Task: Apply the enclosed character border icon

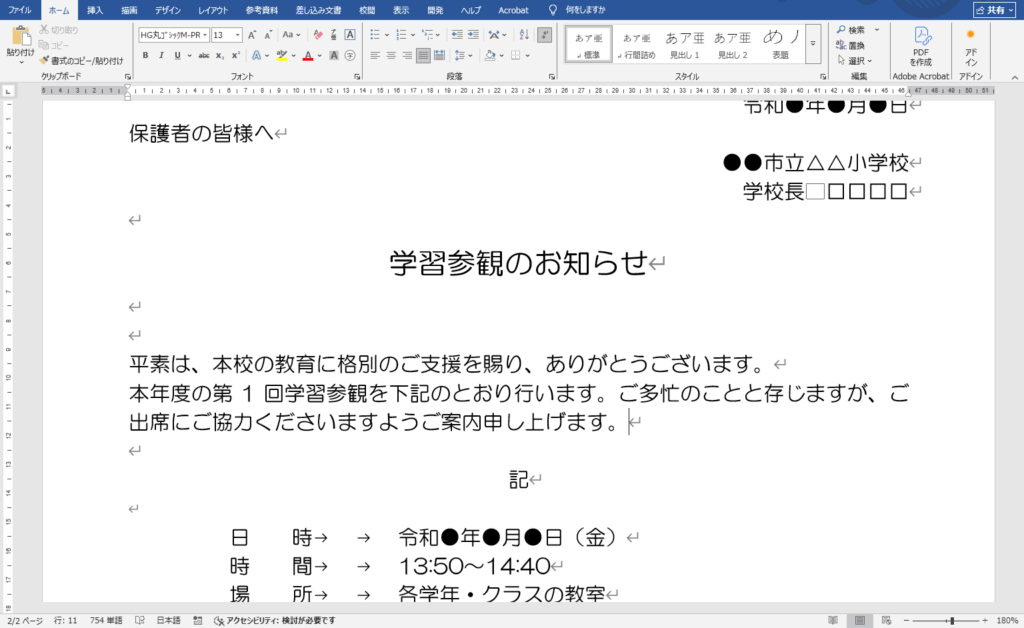Action: tap(350, 35)
